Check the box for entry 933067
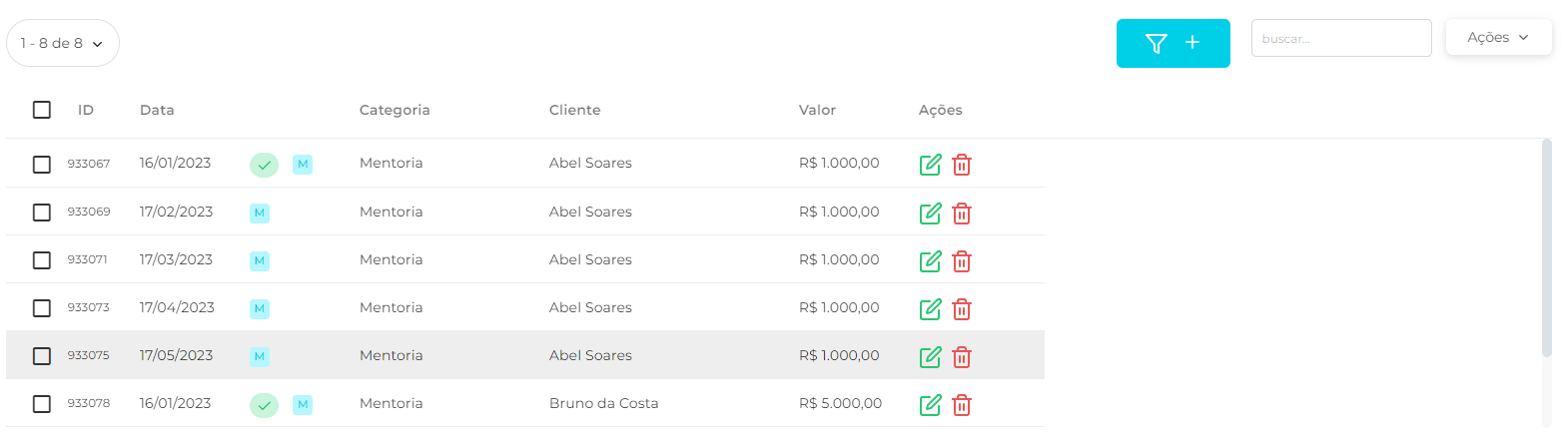 coord(42,165)
